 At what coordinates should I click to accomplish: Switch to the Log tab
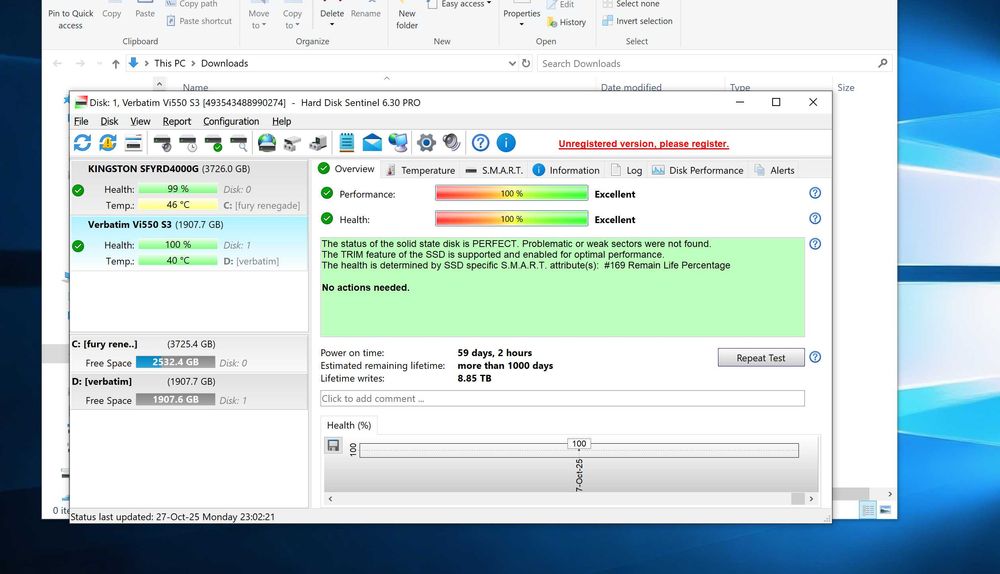(627, 170)
